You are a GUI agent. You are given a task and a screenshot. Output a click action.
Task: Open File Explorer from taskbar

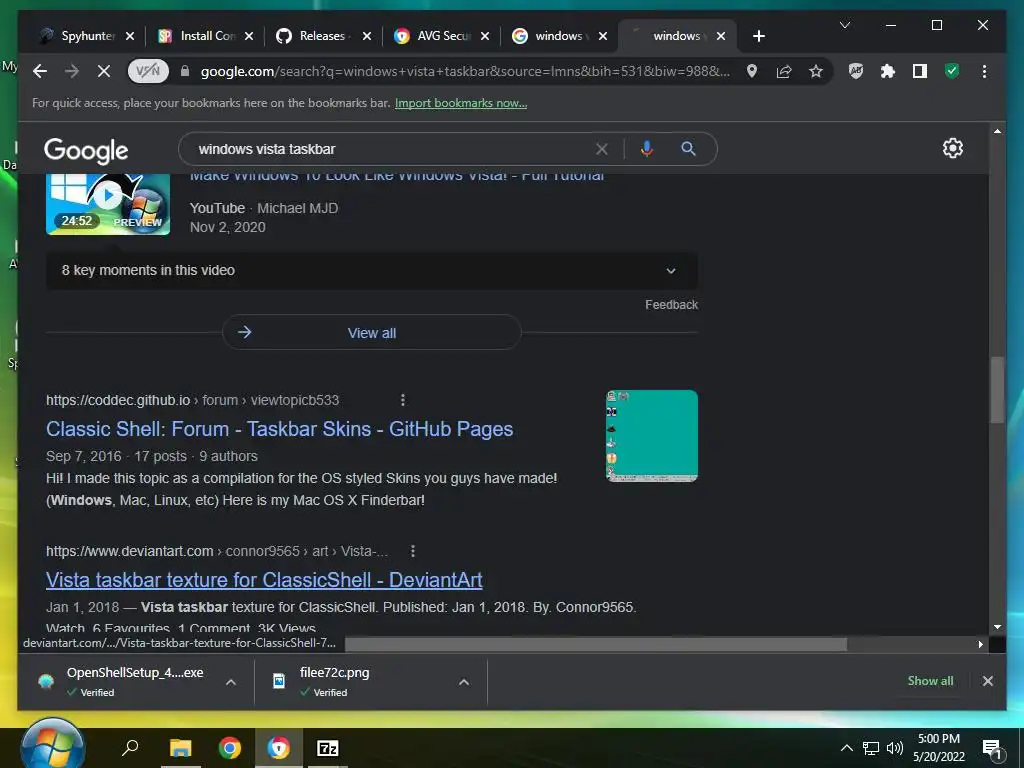181,747
